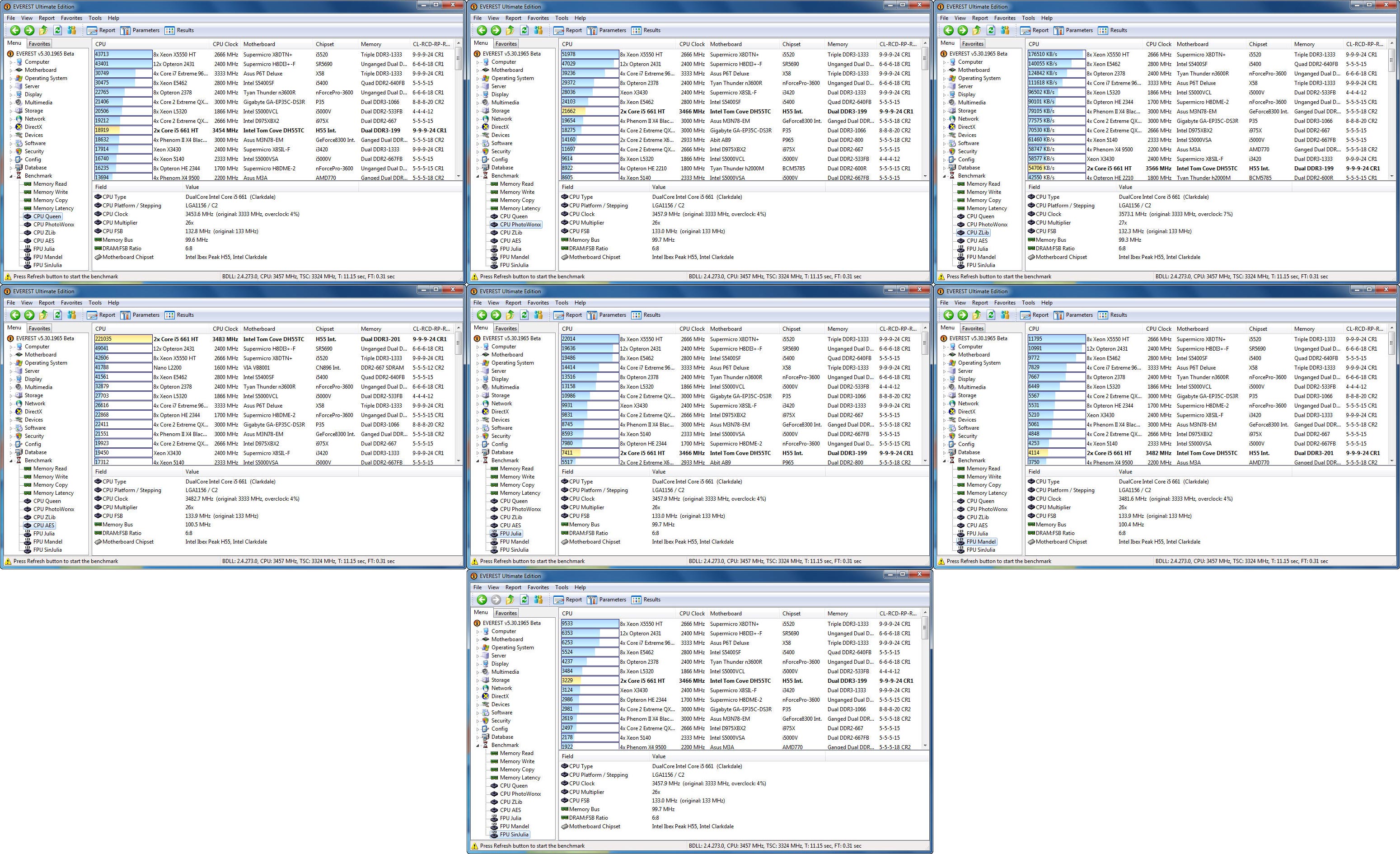Open Tools menu in the CPU PhotoWorxx window
This screenshot has width=1400, height=854.
[x=562, y=18]
